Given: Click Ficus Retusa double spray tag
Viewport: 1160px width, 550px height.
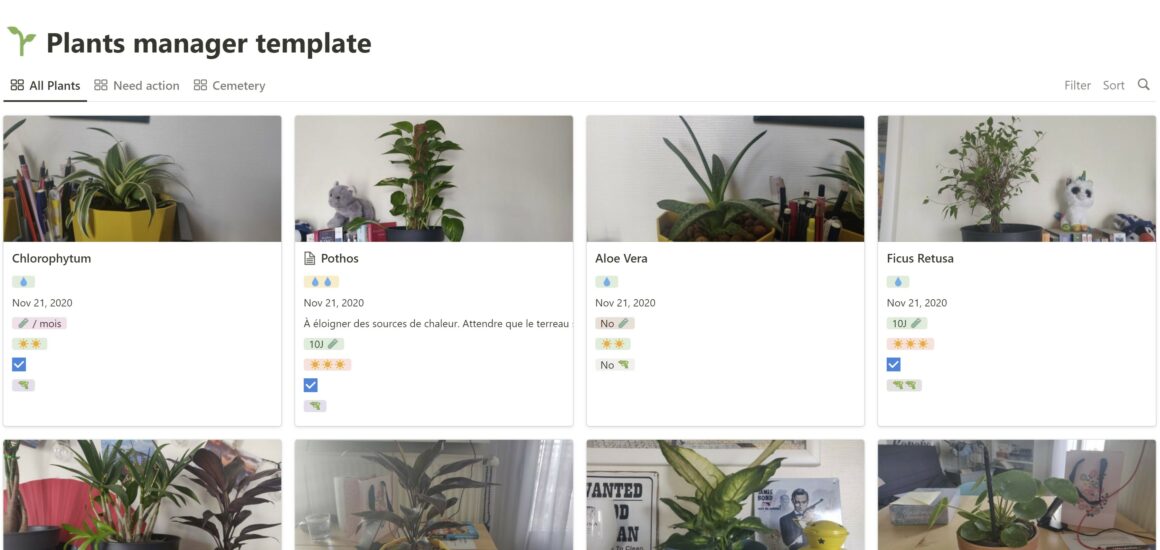Looking at the screenshot, I should pyautogui.click(x=904, y=386).
